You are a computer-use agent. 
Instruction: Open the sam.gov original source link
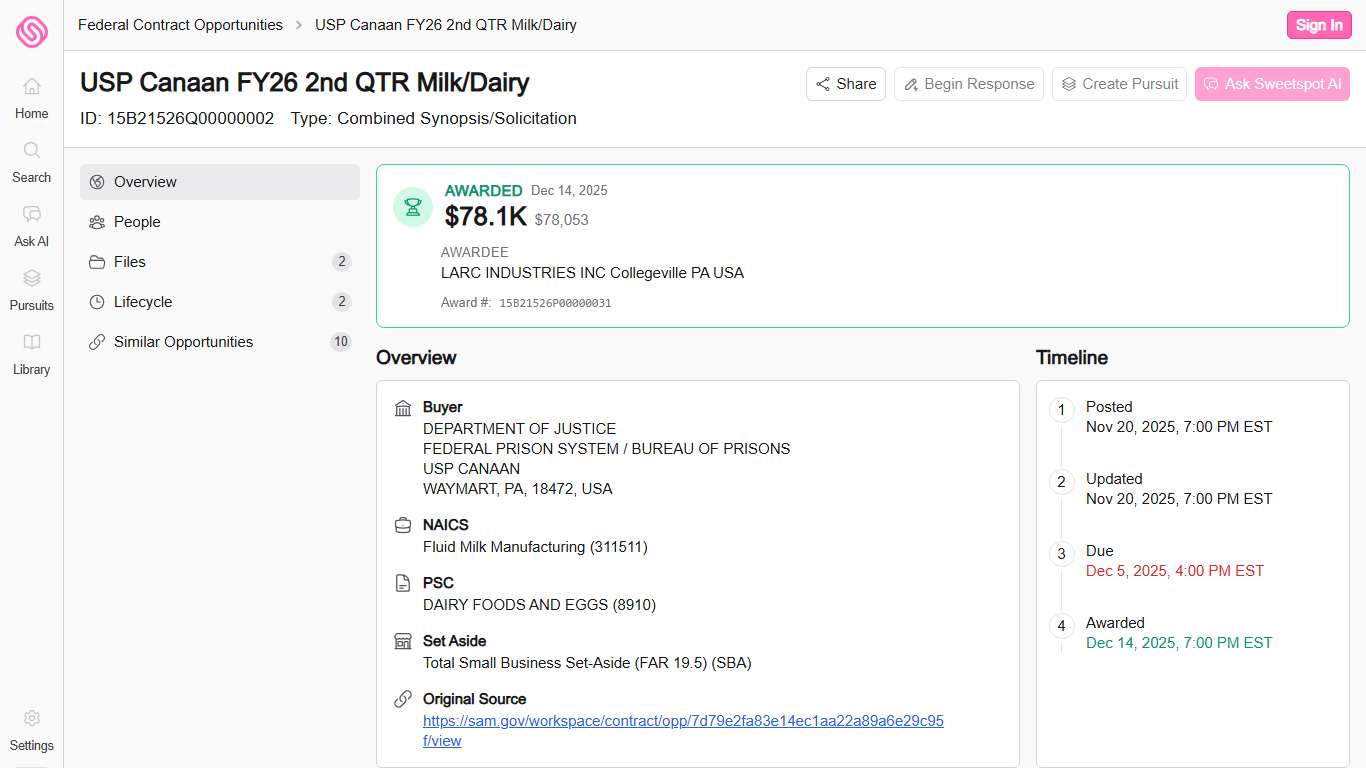(x=683, y=721)
